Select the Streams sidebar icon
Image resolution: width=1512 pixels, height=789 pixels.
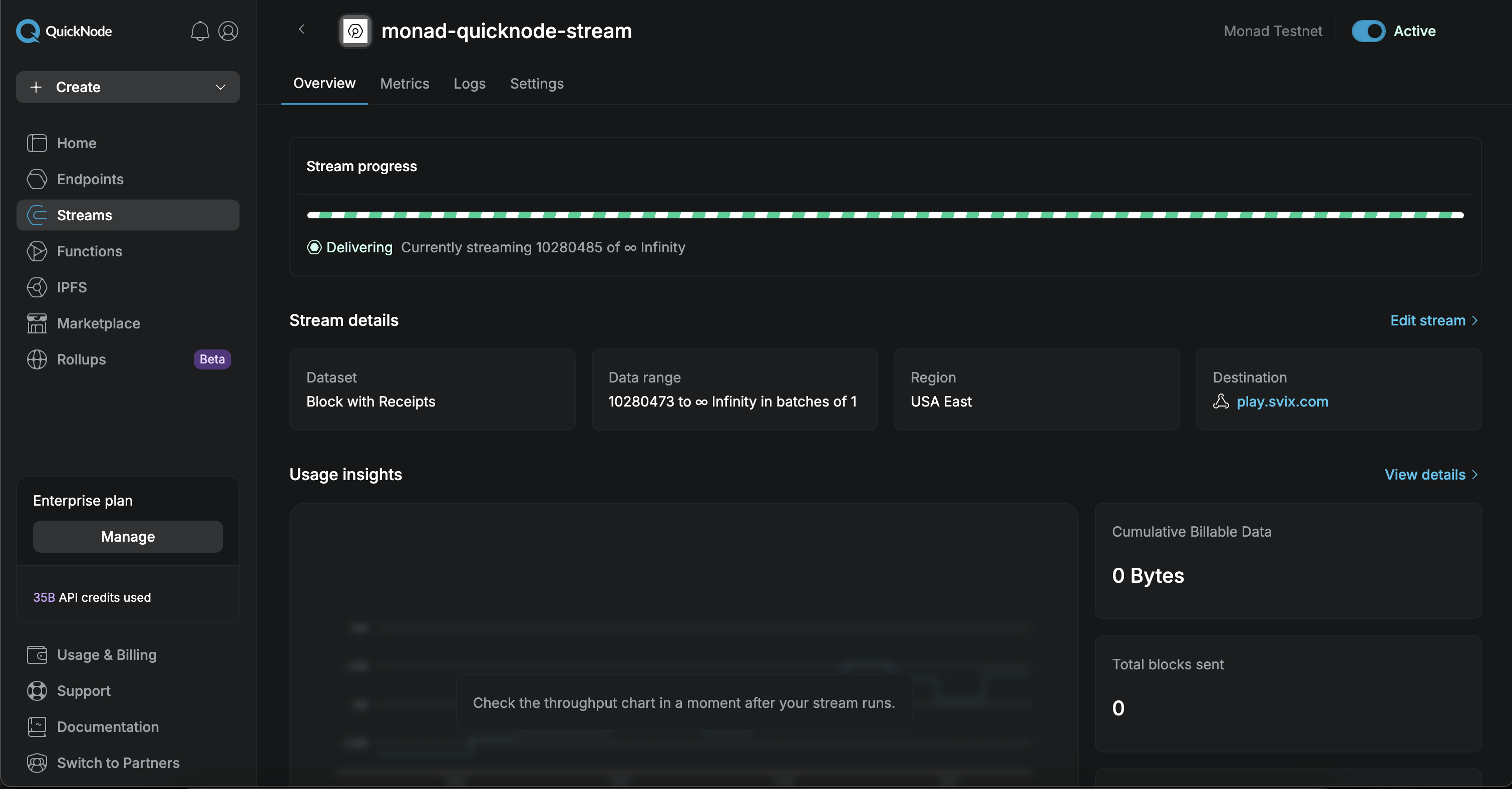click(x=37, y=215)
